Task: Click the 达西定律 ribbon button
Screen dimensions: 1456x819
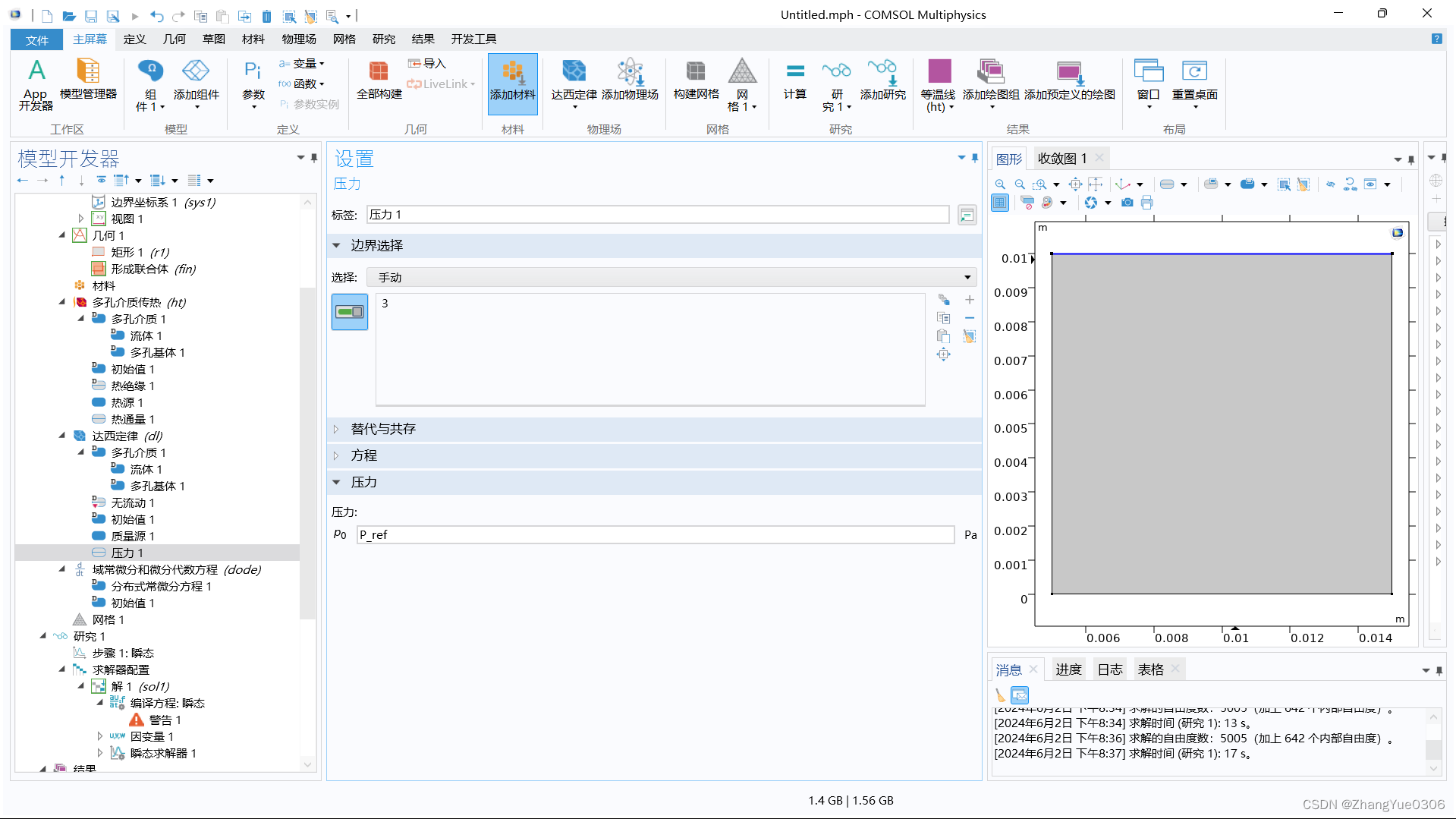Action: (574, 83)
